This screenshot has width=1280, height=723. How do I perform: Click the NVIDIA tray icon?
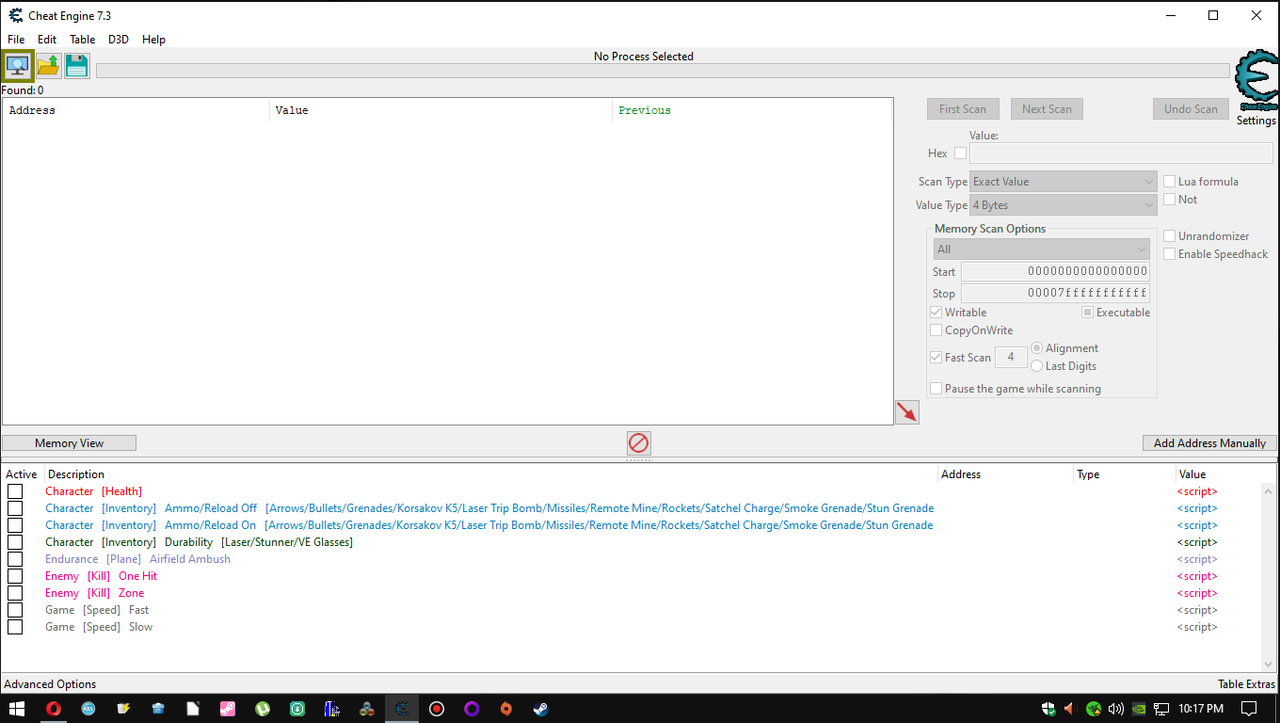pos(1140,709)
